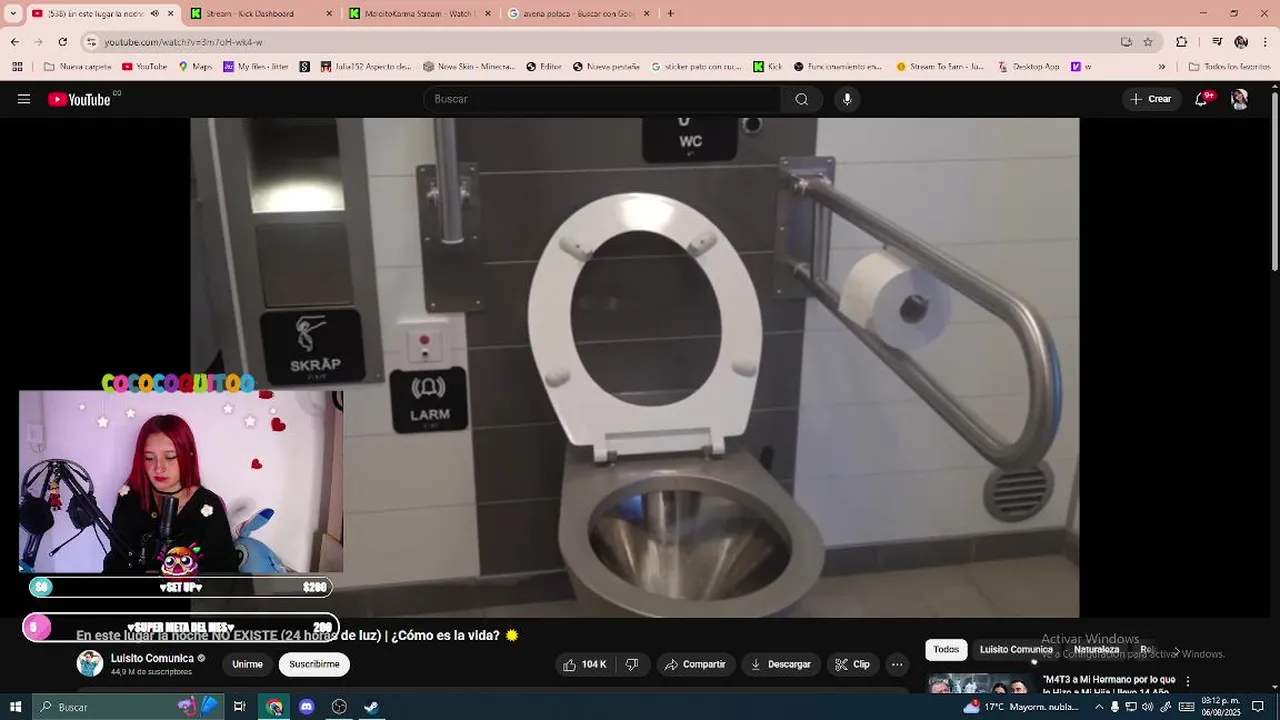
Task: Open the Chrome apps grid in bookmarks bar
Action: tap(17, 67)
